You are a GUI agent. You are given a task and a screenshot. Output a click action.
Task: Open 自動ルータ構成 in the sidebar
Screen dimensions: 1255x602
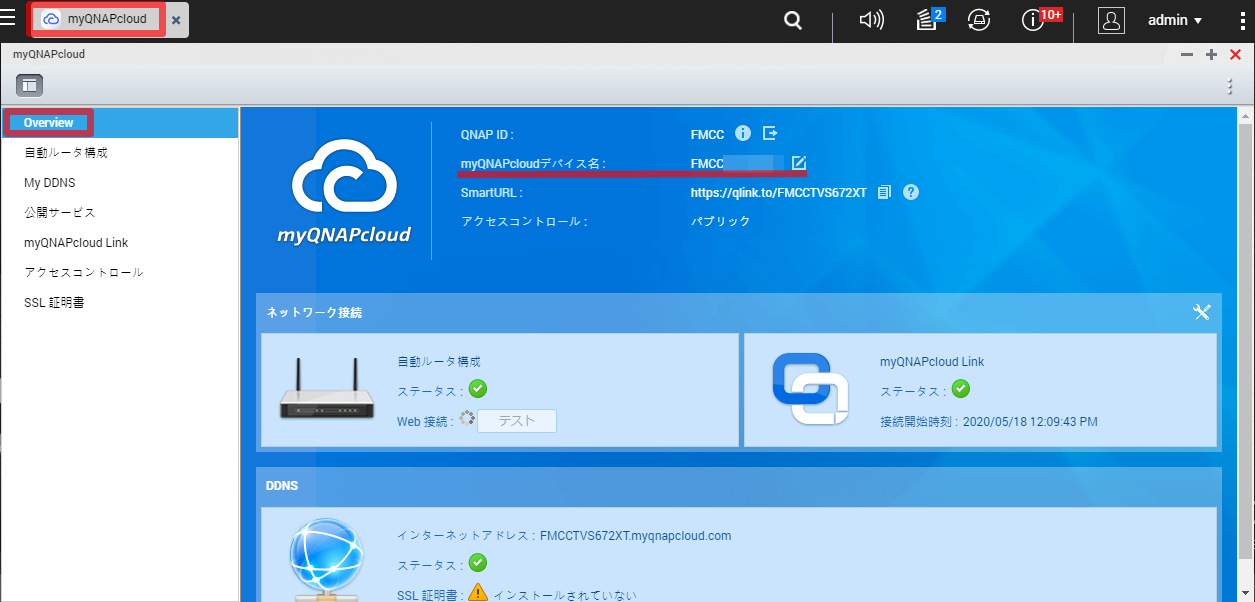click(120, 153)
